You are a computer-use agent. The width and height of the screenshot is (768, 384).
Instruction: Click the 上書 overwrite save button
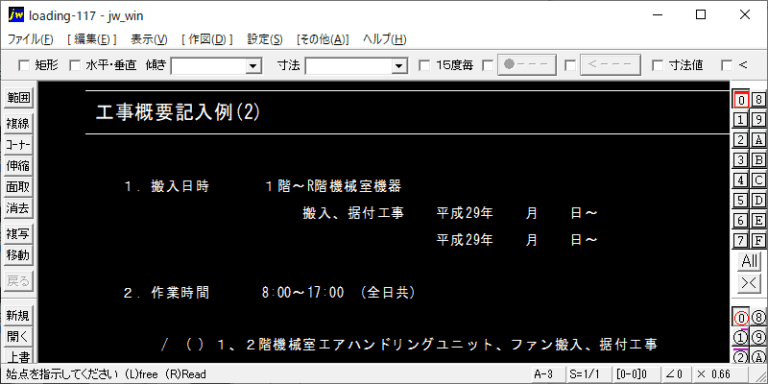[x=18, y=356]
